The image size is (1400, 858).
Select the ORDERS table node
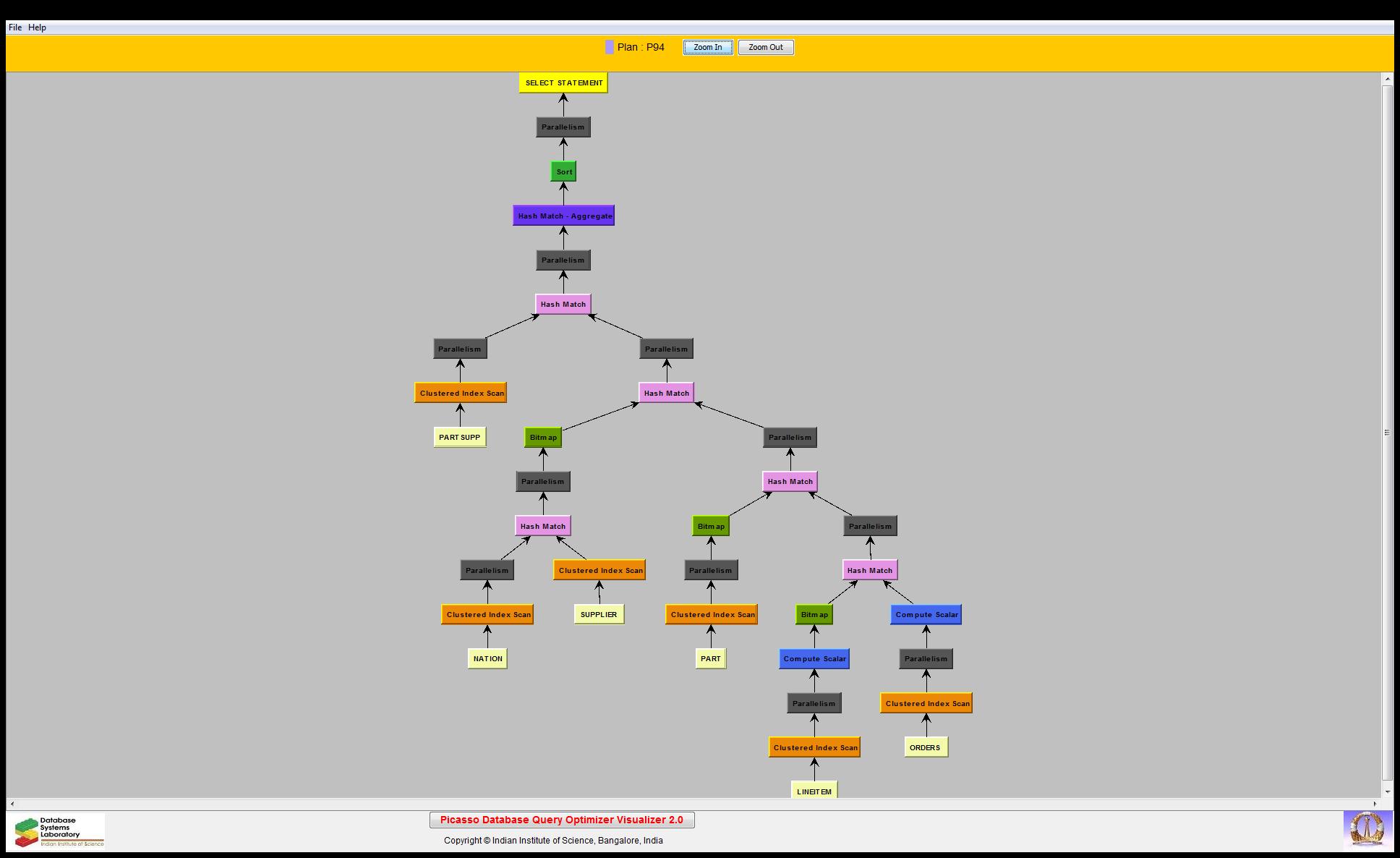(925, 747)
